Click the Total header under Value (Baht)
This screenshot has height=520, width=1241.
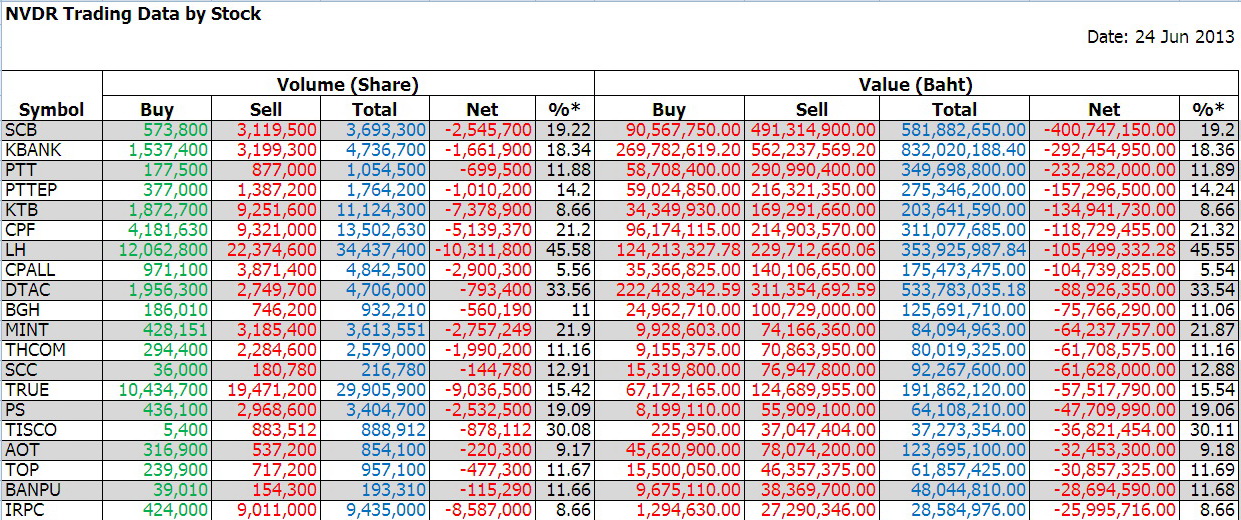point(954,110)
